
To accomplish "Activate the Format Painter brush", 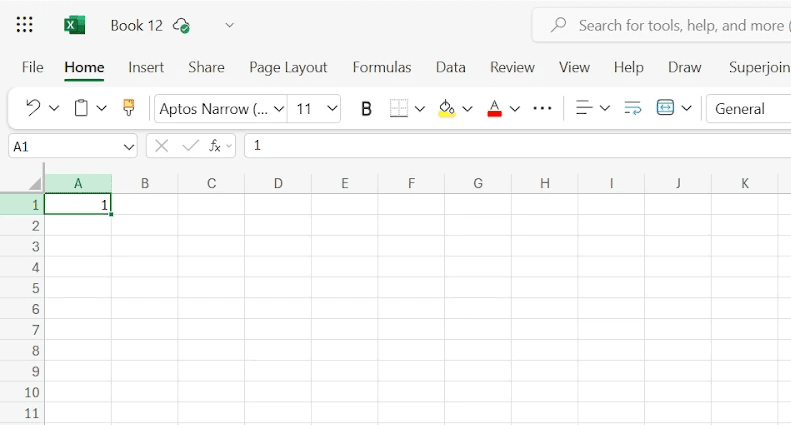I will pyautogui.click(x=129, y=108).
